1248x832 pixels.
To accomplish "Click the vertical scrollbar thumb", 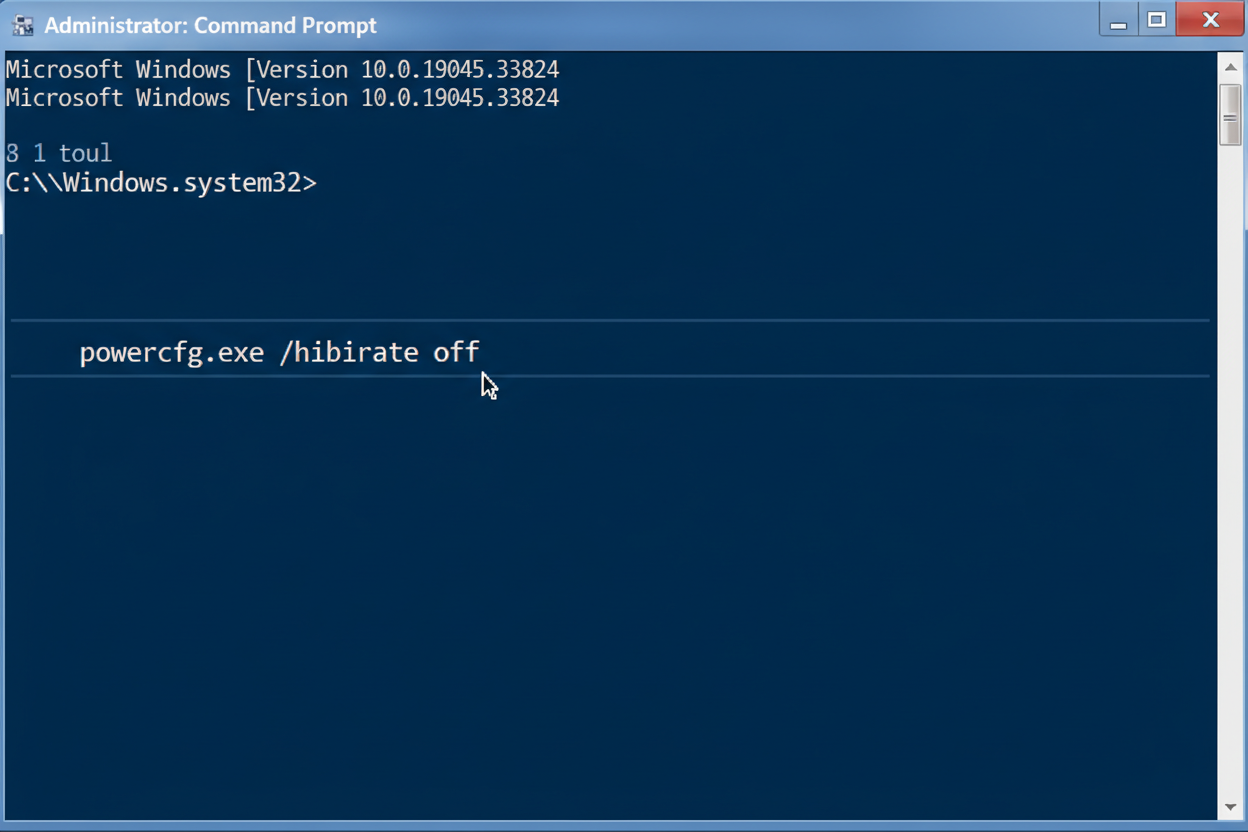I will tap(1230, 116).
